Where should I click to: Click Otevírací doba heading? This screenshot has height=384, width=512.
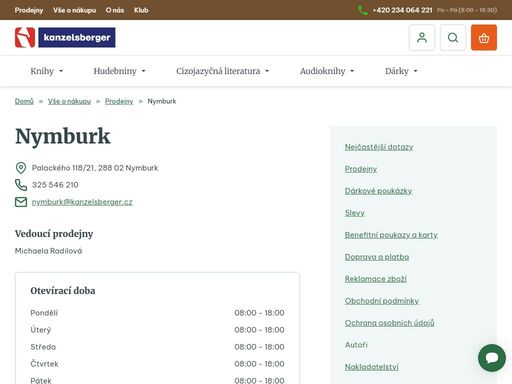63,291
